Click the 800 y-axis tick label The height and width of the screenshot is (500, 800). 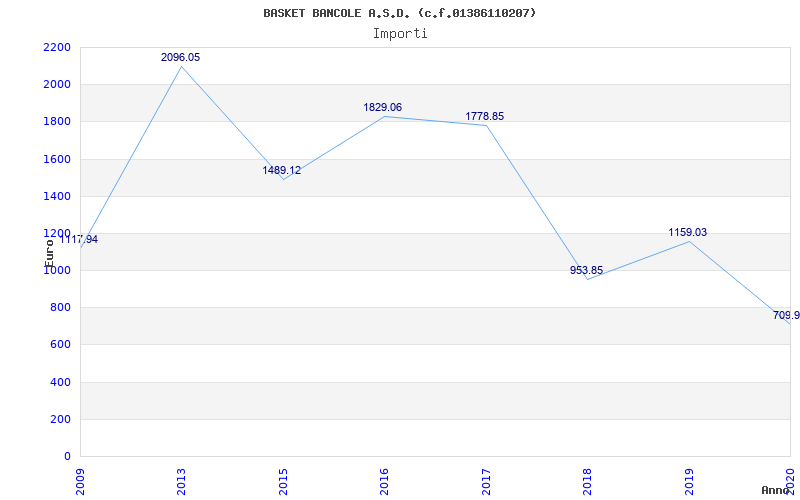coord(61,308)
